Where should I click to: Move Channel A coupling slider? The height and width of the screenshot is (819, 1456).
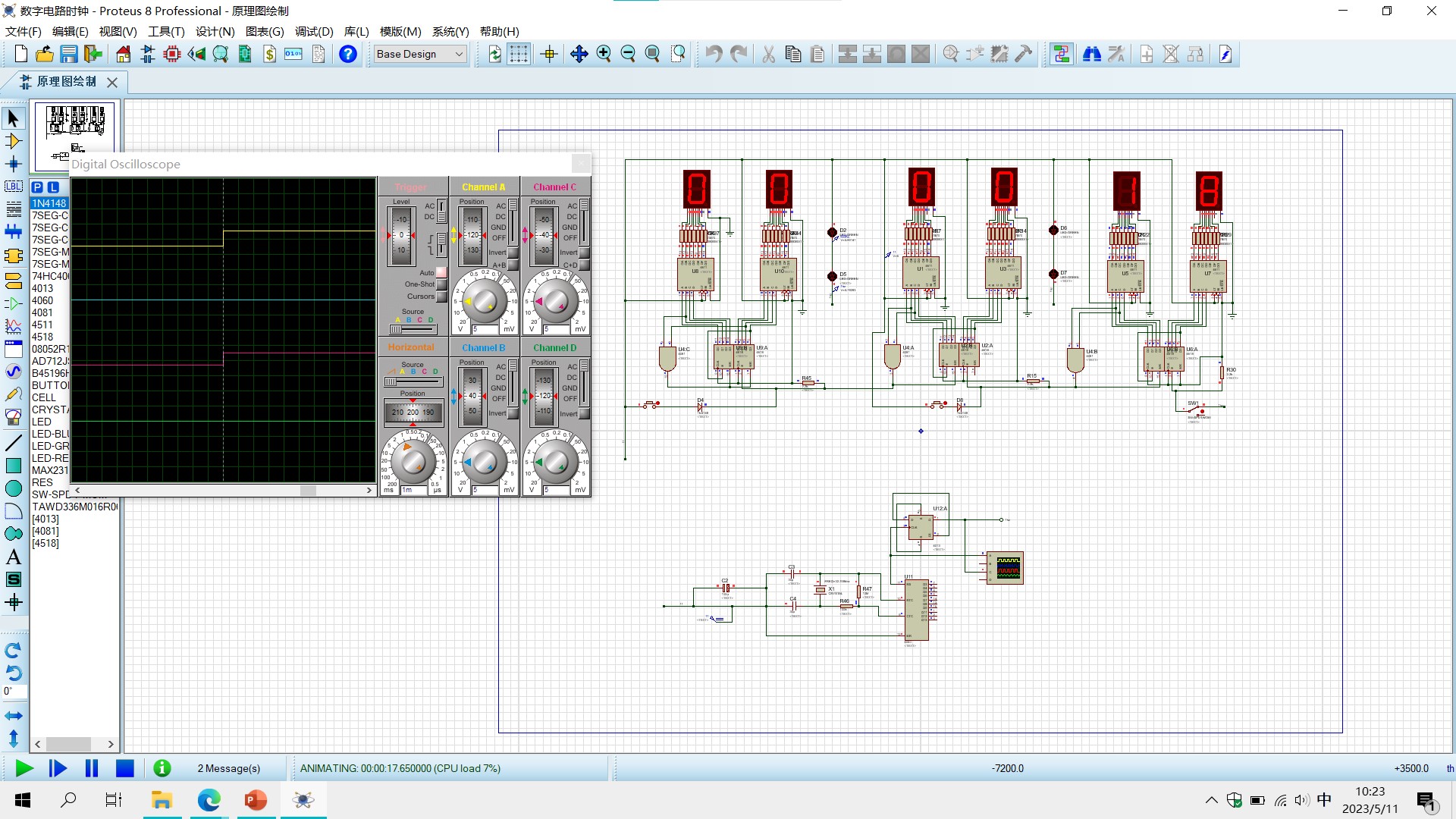coord(513,222)
